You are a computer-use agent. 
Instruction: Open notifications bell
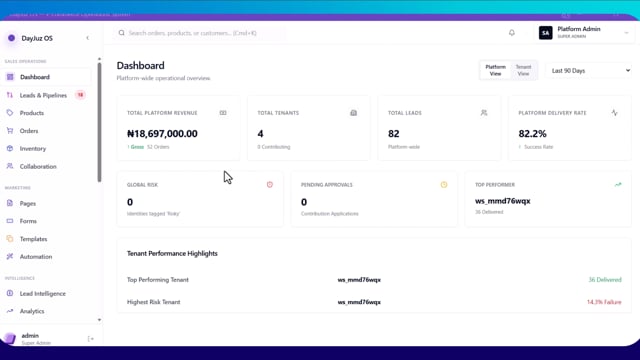click(512, 33)
